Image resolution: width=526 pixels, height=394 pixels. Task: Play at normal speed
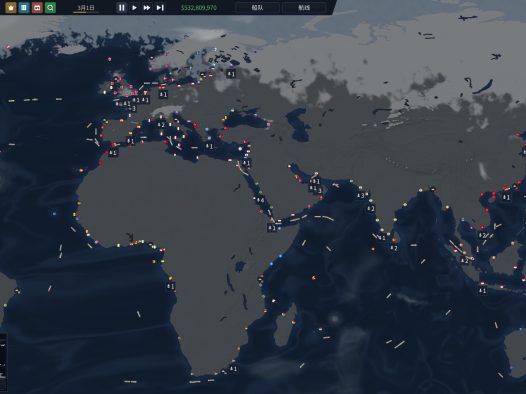tap(135, 7)
